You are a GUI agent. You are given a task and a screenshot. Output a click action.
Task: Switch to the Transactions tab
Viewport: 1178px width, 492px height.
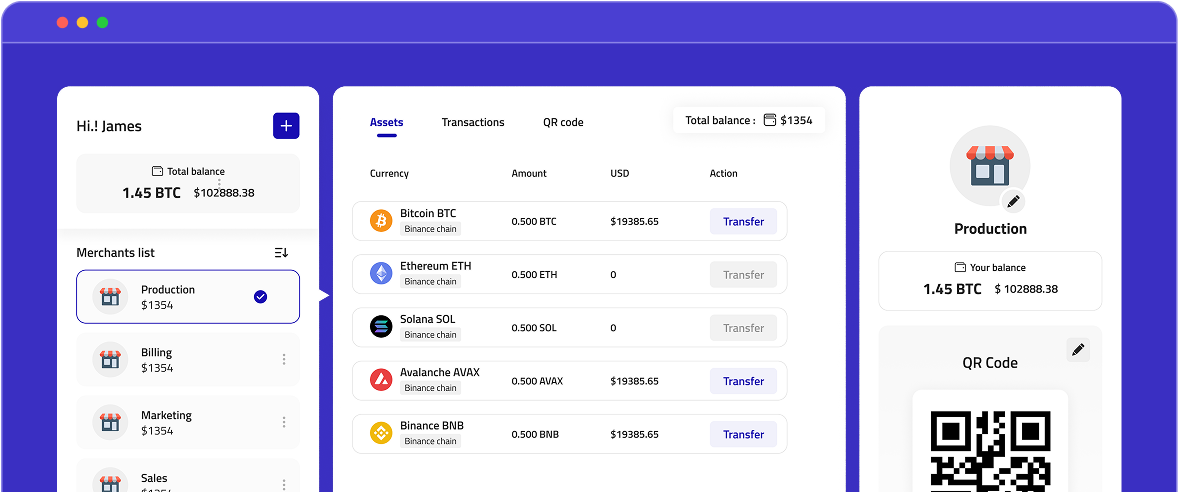tap(473, 122)
